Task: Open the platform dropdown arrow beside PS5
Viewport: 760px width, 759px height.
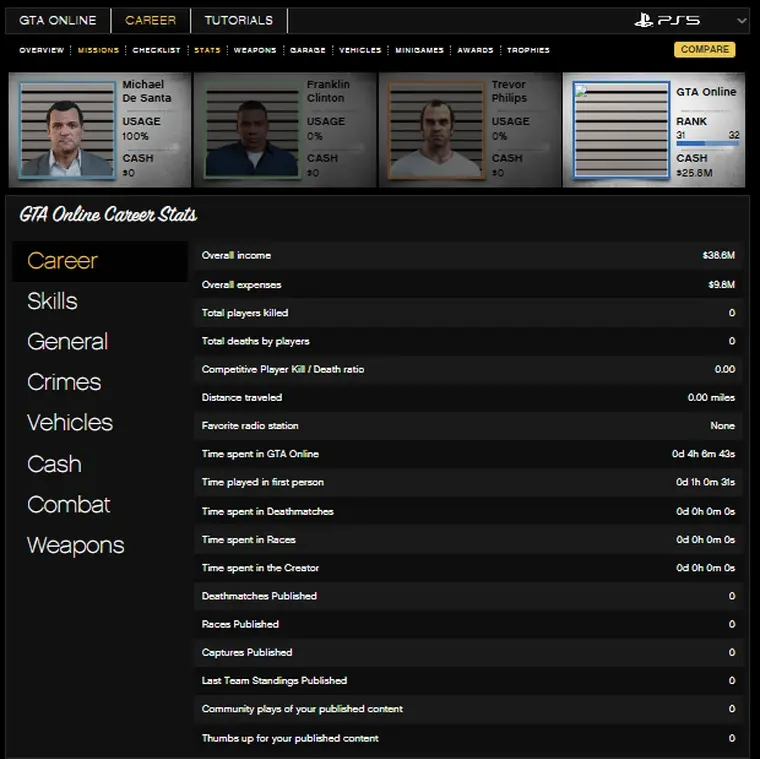Action: [741, 21]
